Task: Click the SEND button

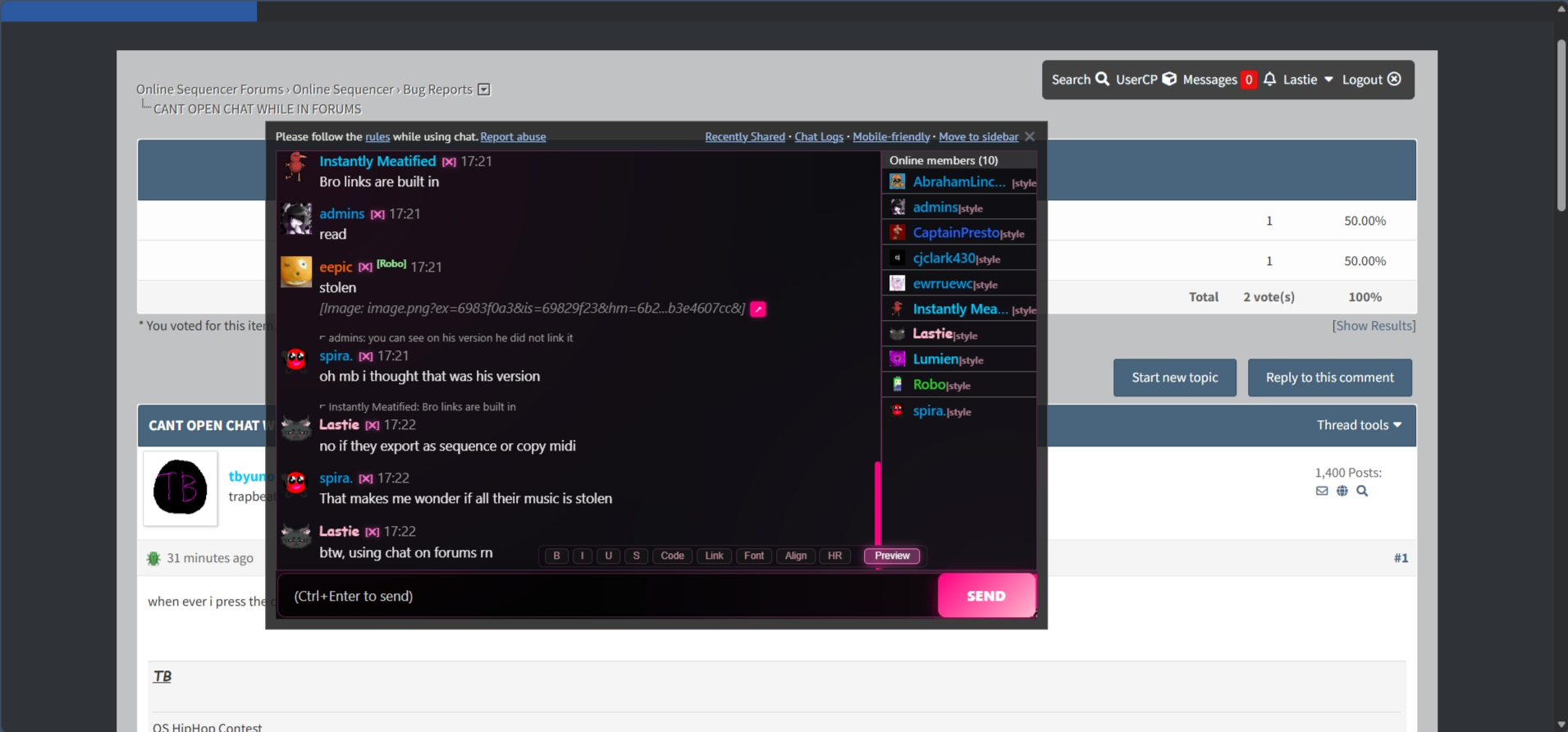Action: pyautogui.click(x=986, y=596)
